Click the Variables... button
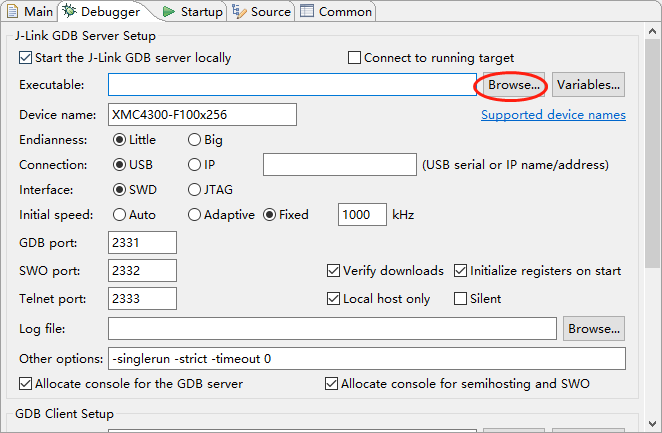The width and height of the screenshot is (662, 433). point(588,85)
